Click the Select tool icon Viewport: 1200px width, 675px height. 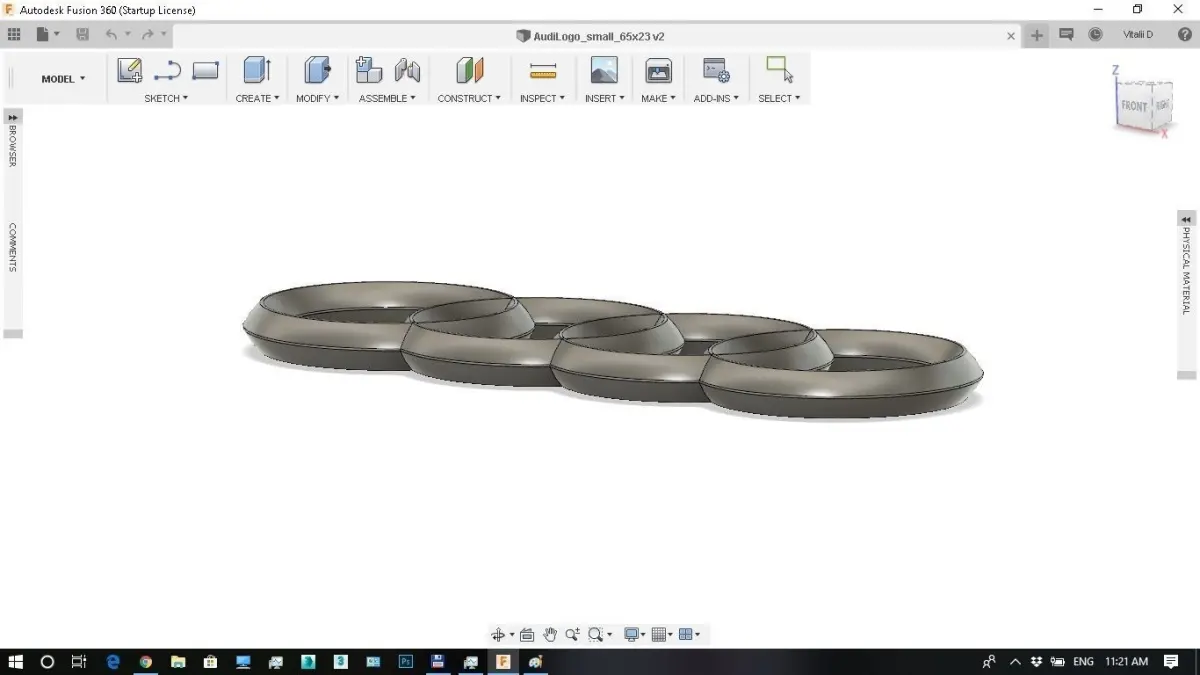(779, 70)
